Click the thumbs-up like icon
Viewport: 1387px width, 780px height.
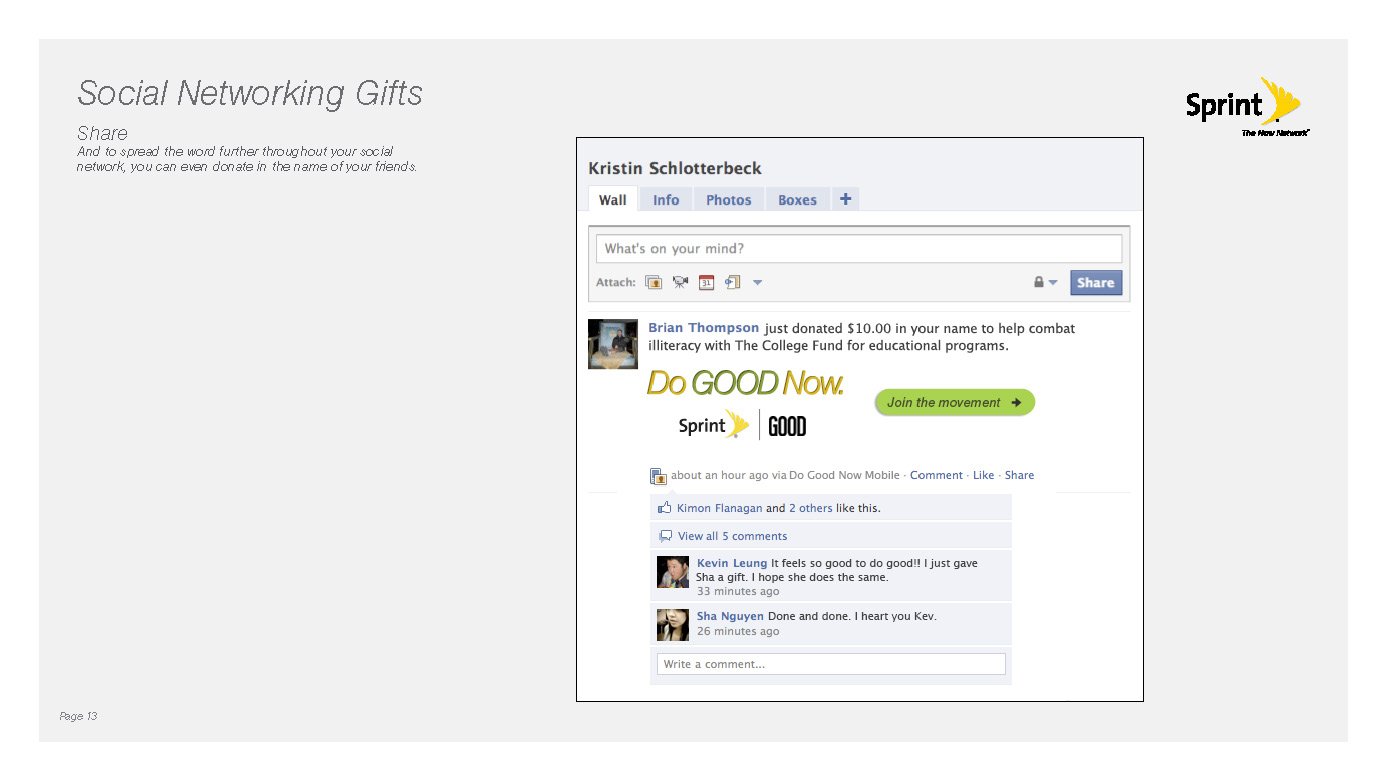(665, 508)
